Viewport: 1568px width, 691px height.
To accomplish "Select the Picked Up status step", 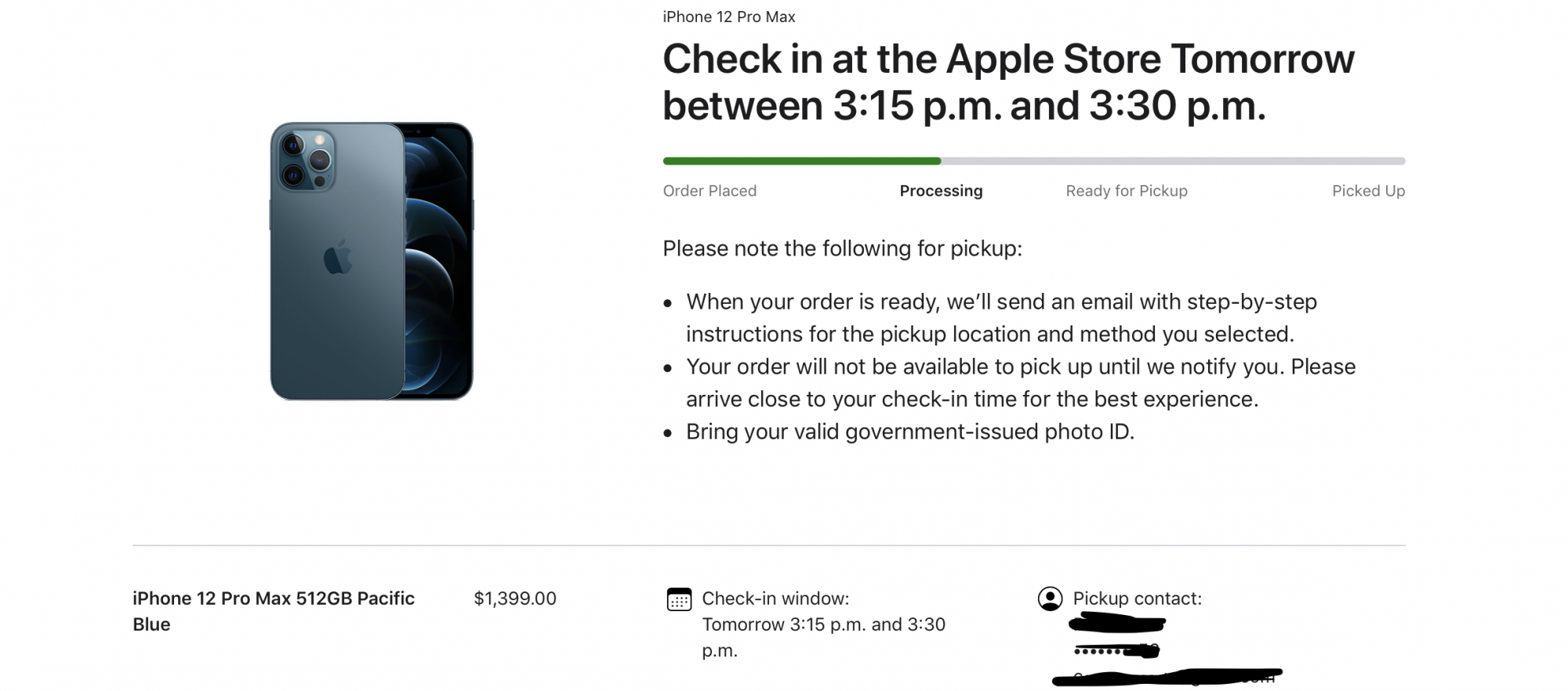I will point(1368,191).
